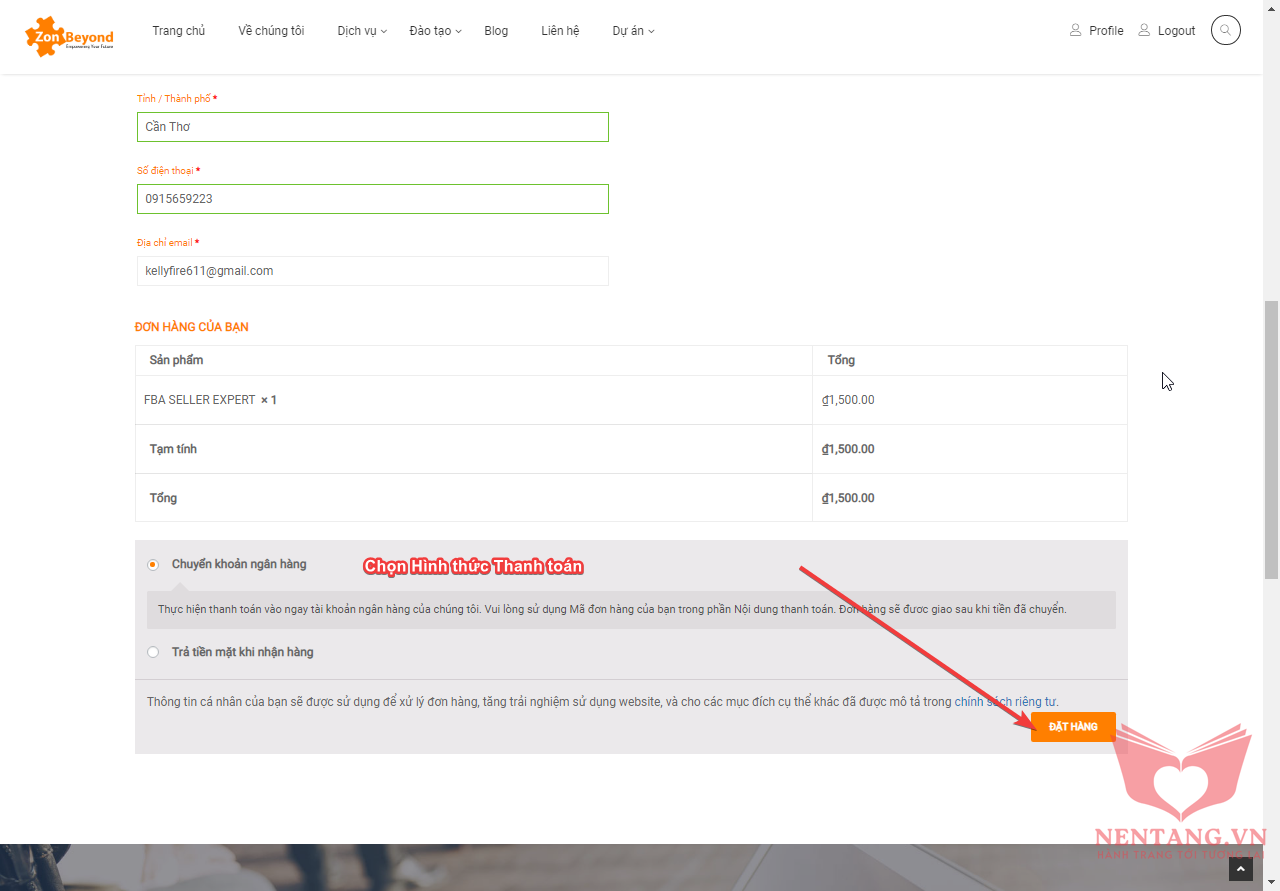The height and width of the screenshot is (891, 1280).
Task: Click the Số điện thoại input field
Action: (x=372, y=199)
